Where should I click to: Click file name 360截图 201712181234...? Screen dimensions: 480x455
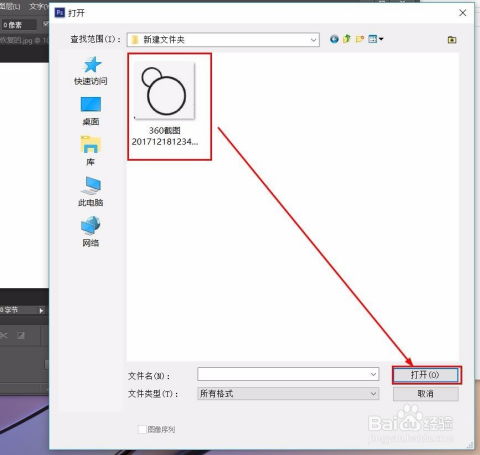pyautogui.click(x=165, y=136)
